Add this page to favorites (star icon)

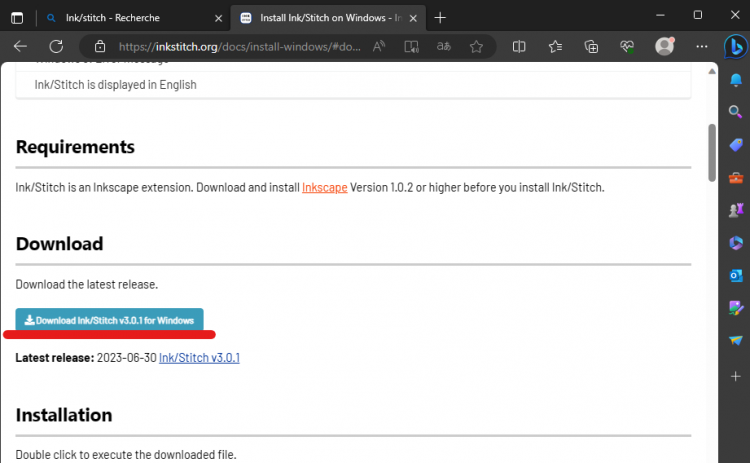(x=477, y=46)
